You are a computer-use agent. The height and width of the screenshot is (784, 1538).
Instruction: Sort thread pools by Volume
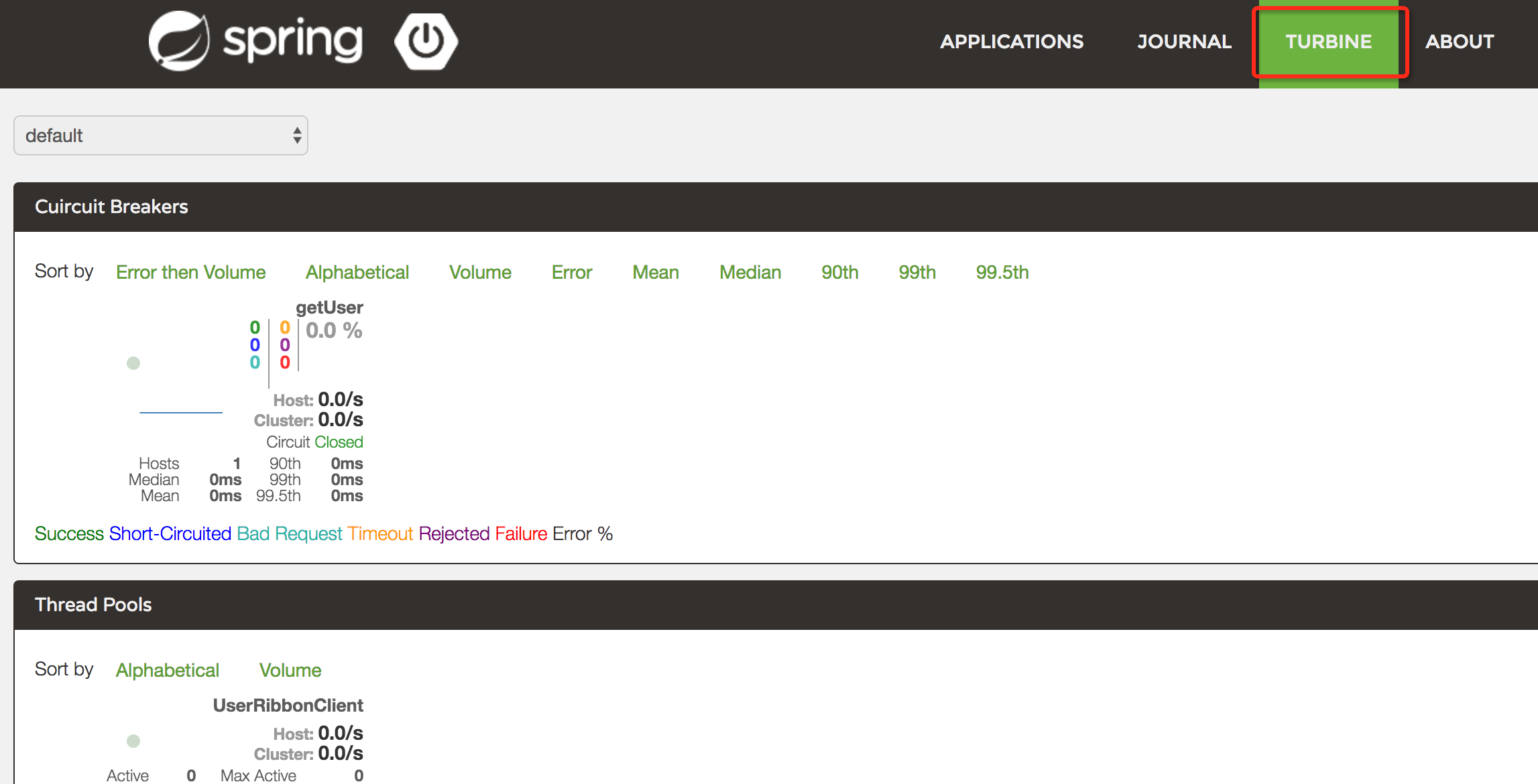[x=290, y=670]
